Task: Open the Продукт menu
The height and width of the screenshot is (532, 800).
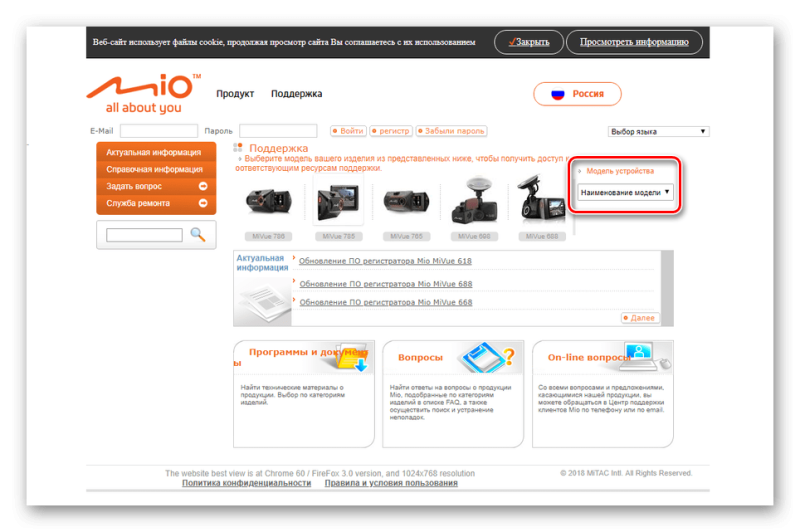Action: 235,94
